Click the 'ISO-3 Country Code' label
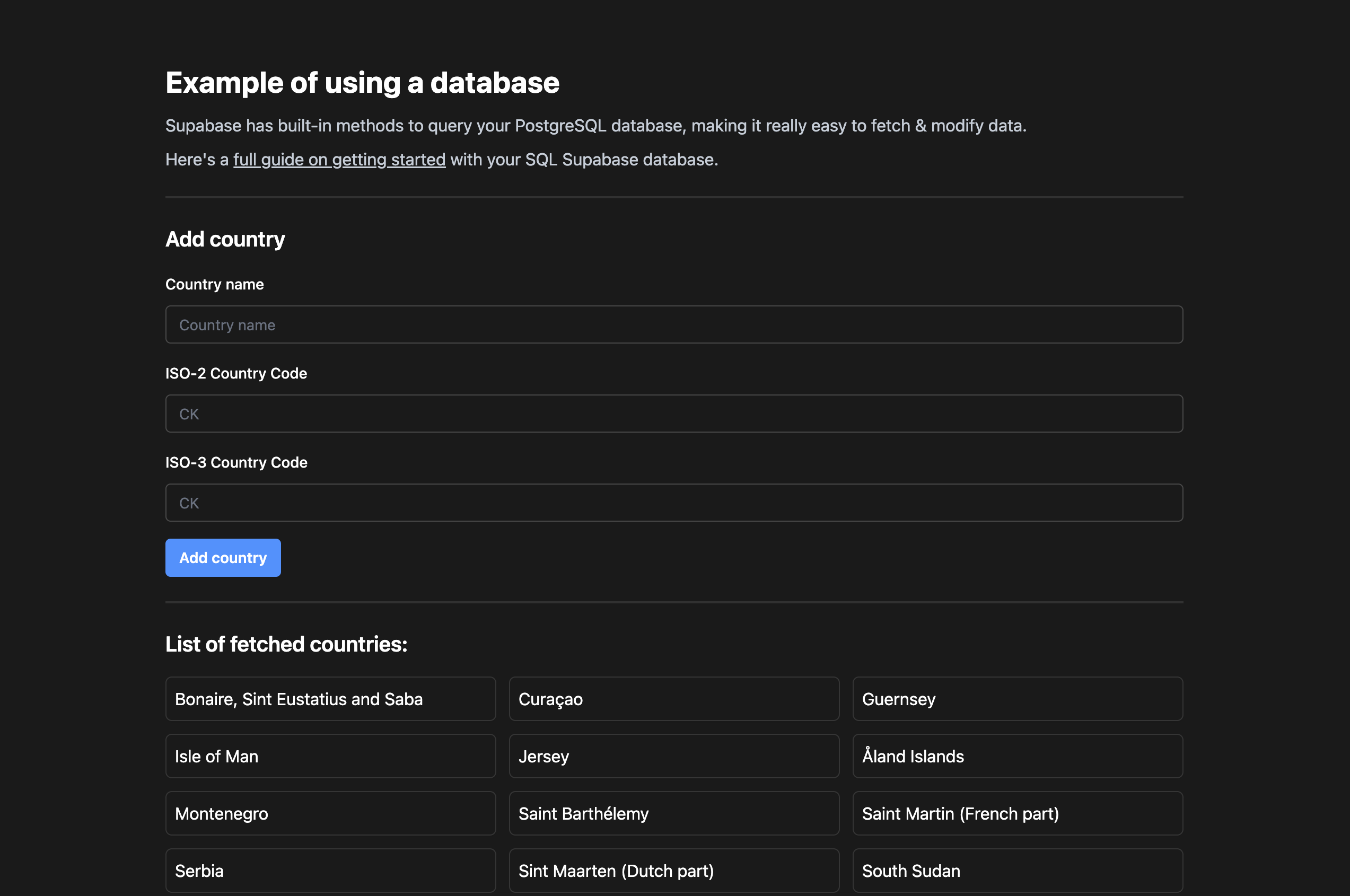The height and width of the screenshot is (896, 1350). [x=236, y=463]
